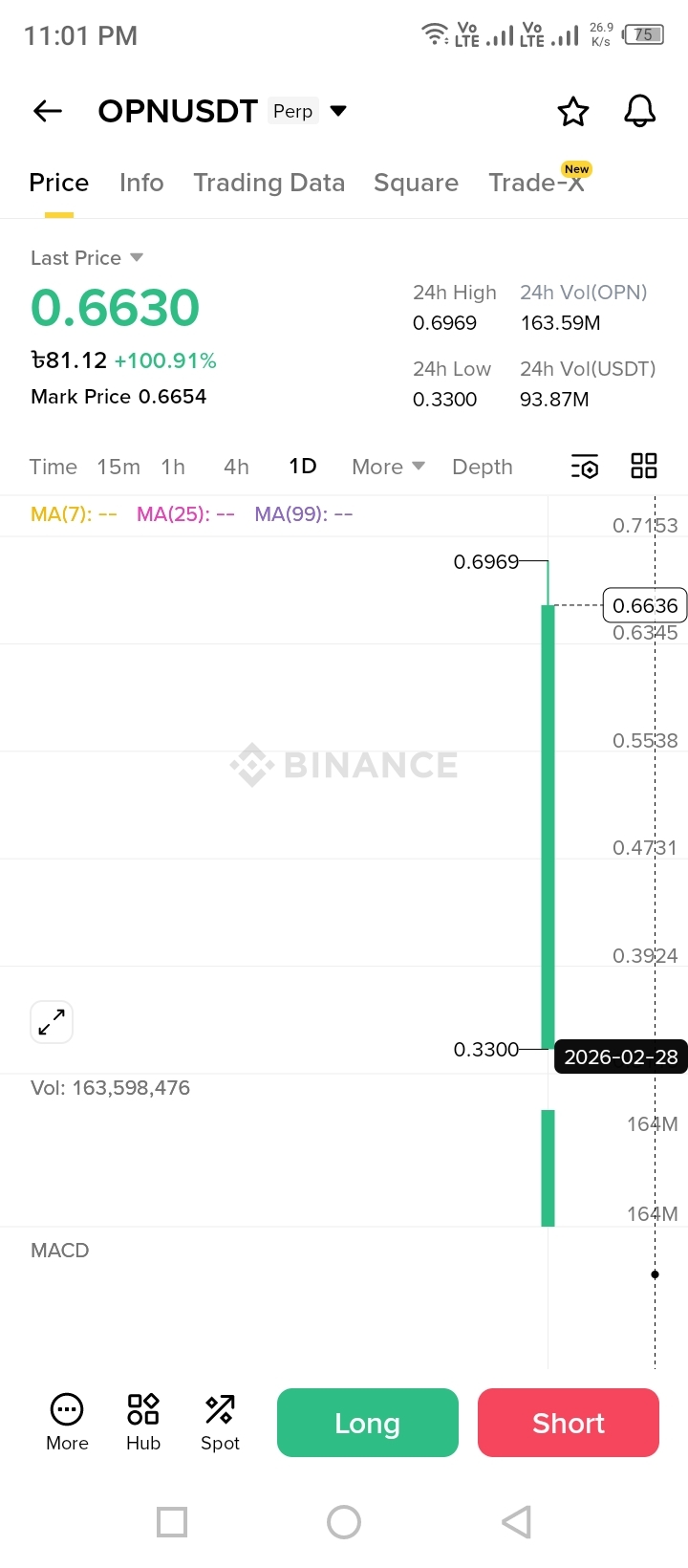Add OPNUSDT to favorites with star icon
The image size is (688, 1568).
coord(573,112)
